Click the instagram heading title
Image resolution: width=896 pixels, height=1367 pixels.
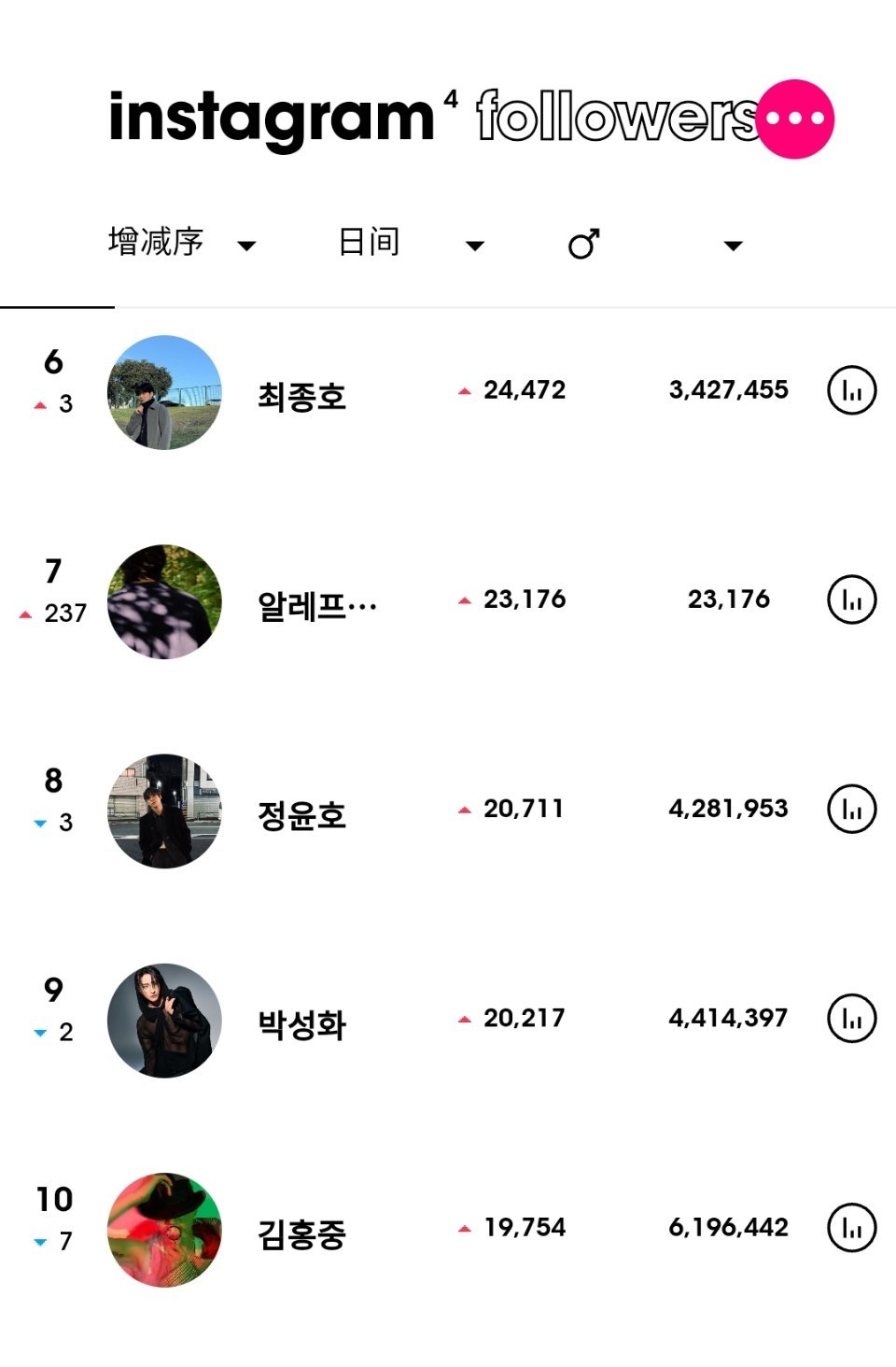[x=272, y=119]
